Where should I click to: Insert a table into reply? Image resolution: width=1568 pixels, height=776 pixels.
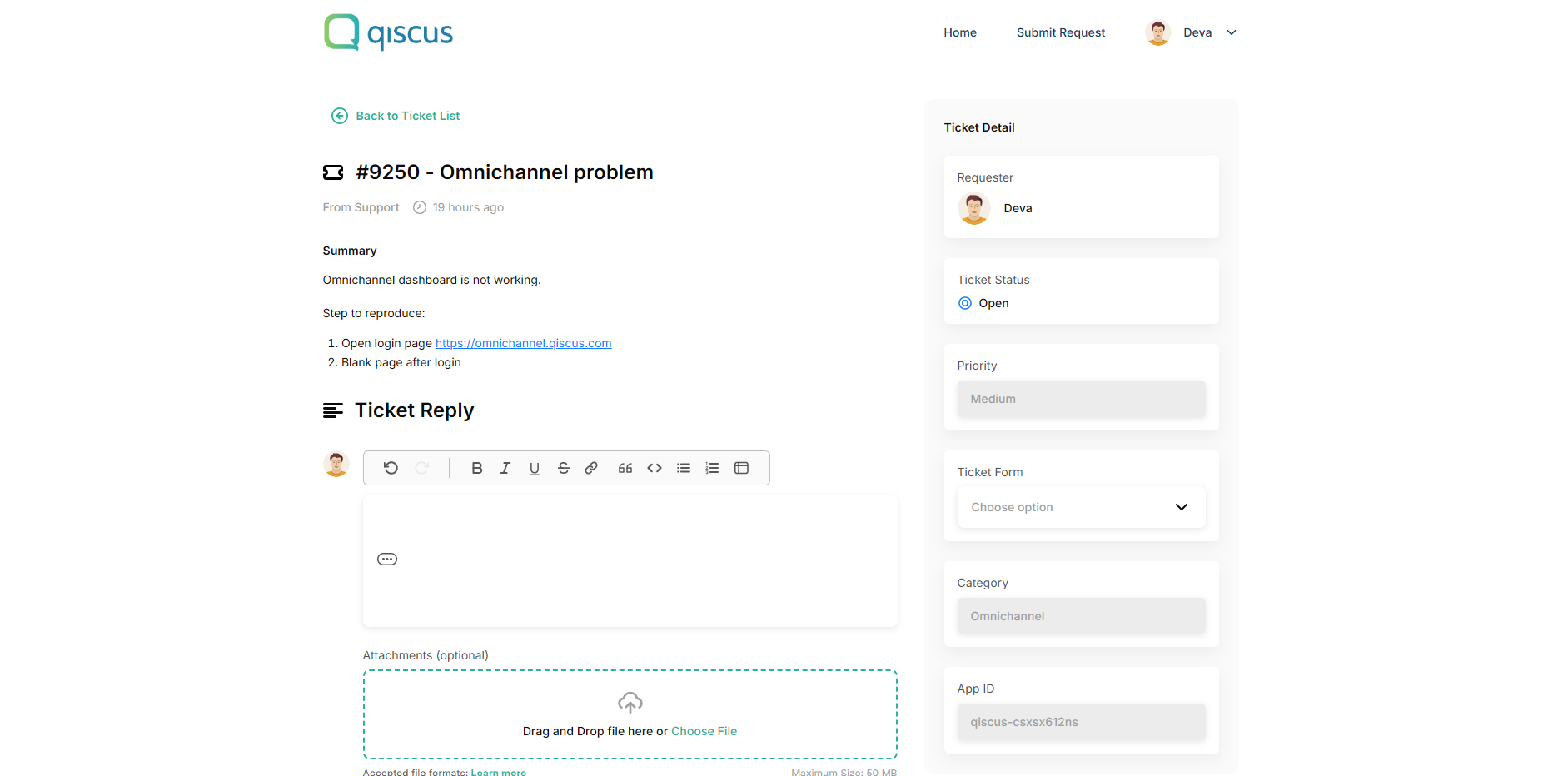(x=741, y=468)
